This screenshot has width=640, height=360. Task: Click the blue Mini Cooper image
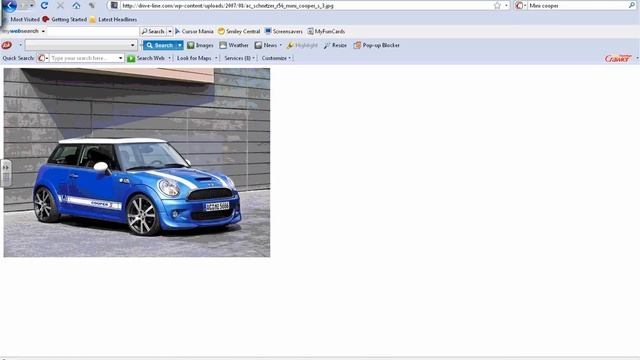coord(137,162)
